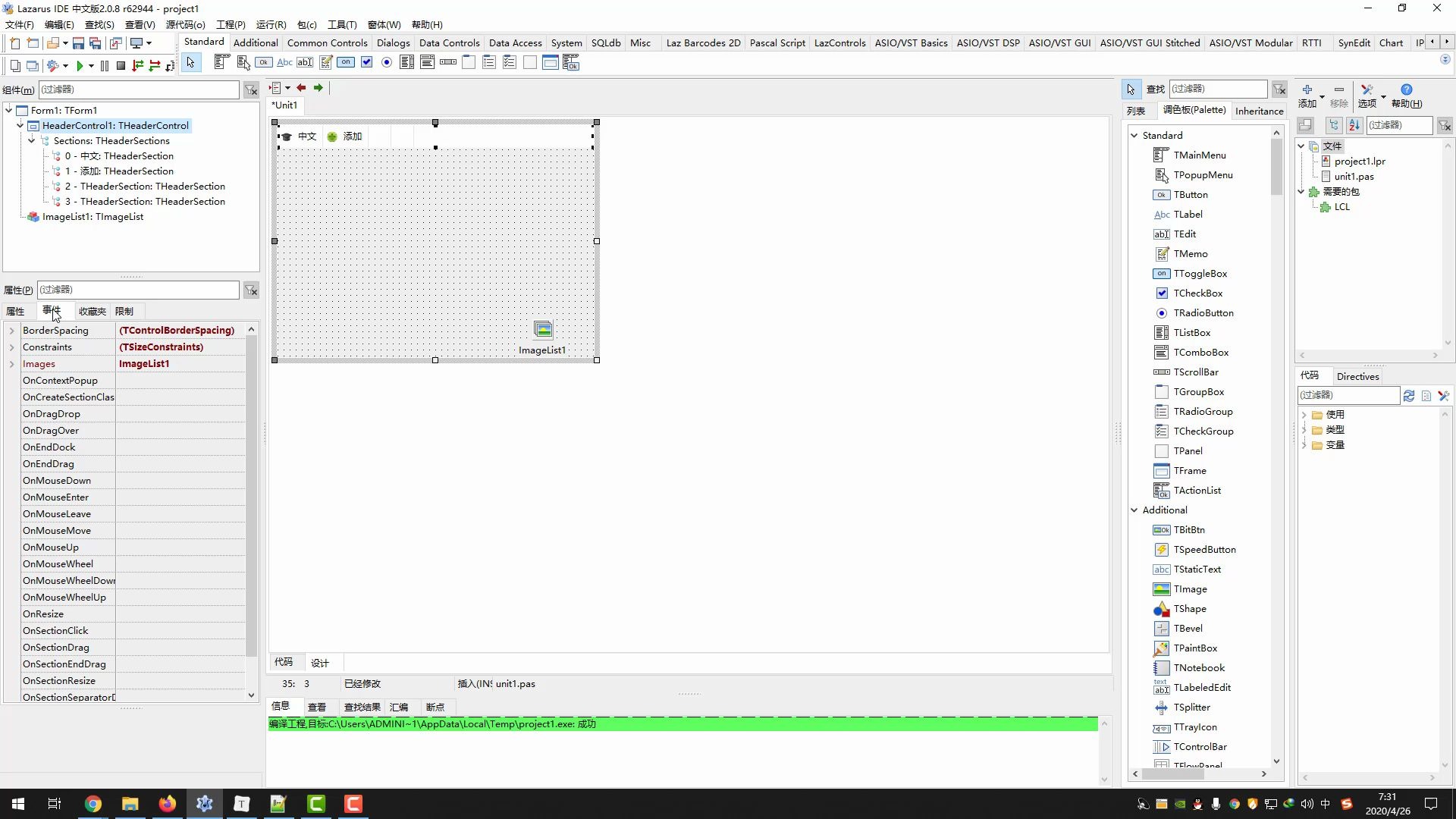Select the TCheckBox palette toolbar icon

point(367,63)
